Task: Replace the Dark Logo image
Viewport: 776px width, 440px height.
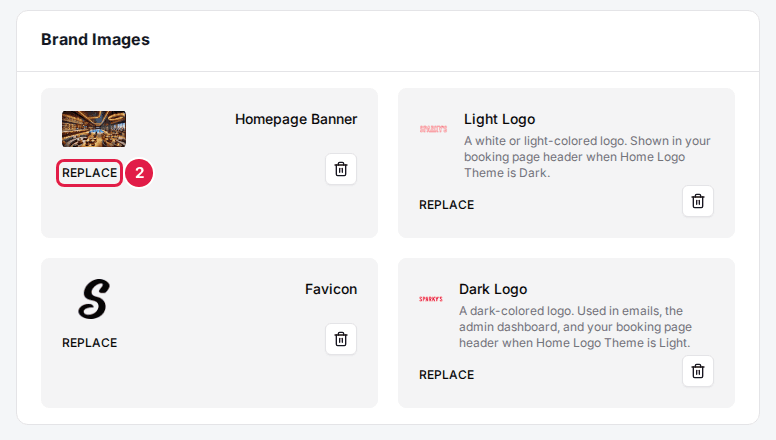Action: 446,375
